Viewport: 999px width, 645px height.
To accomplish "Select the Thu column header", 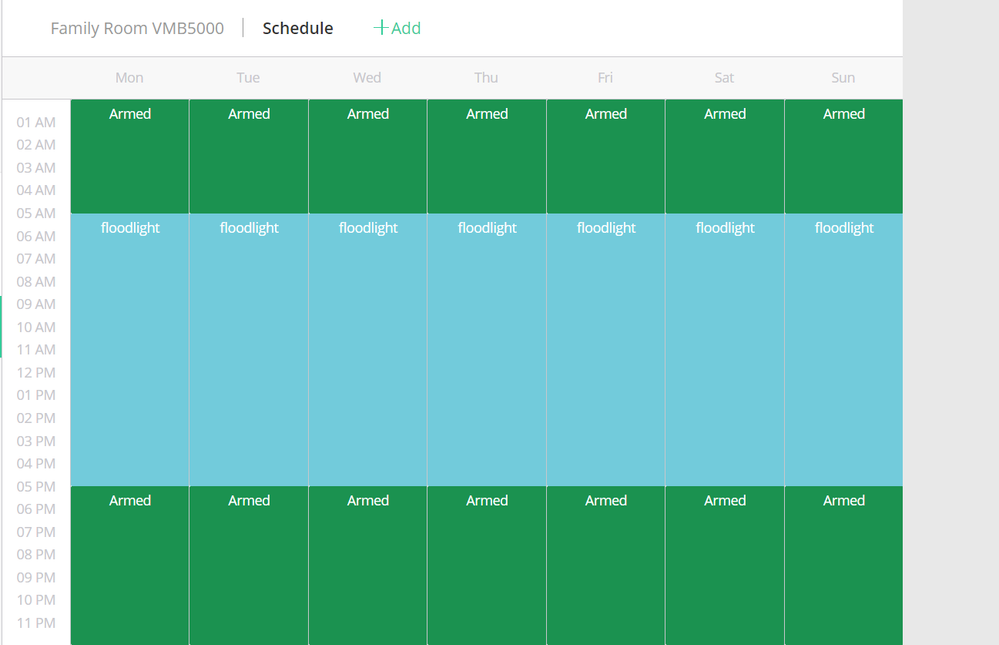I will tap(486, 78).
